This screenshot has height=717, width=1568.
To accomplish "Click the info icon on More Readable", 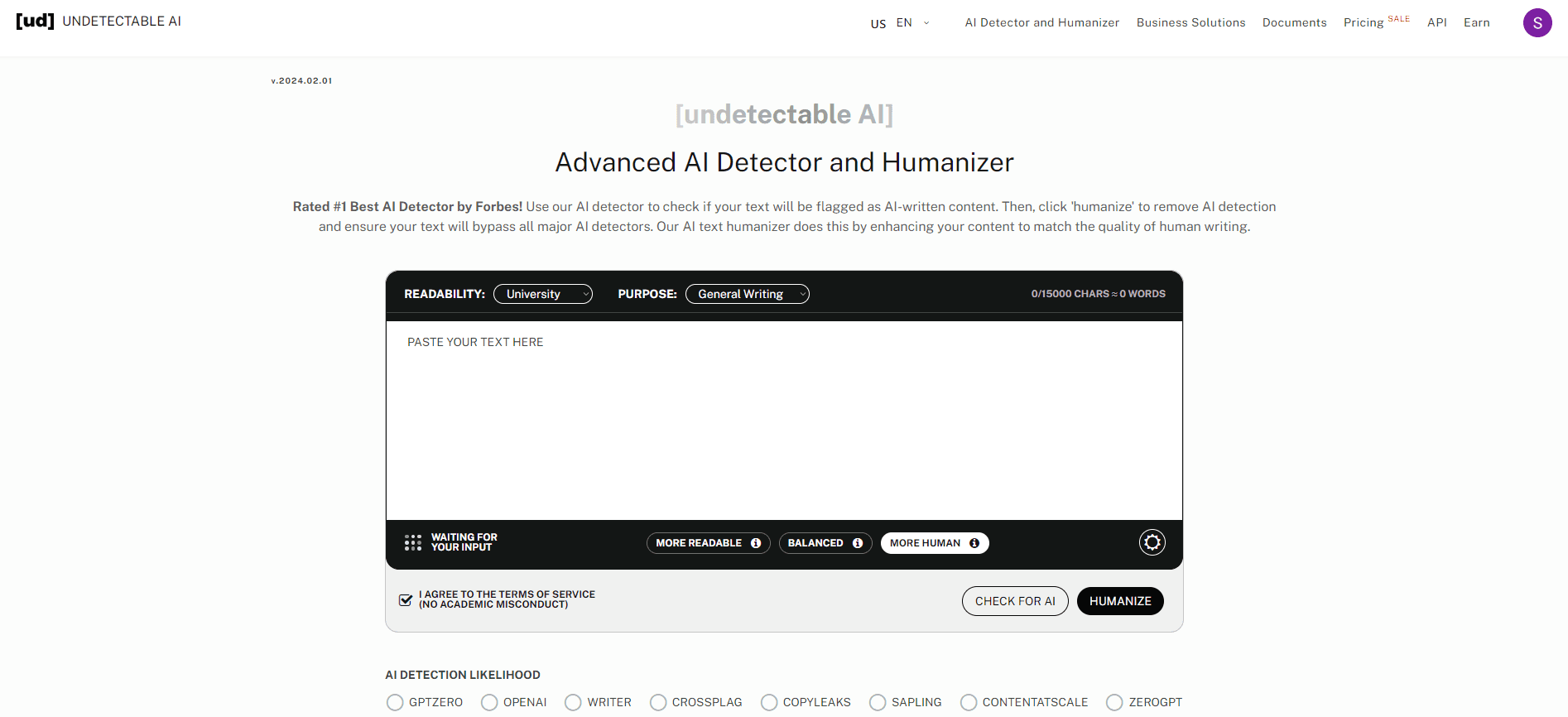I will pos(756,543).
